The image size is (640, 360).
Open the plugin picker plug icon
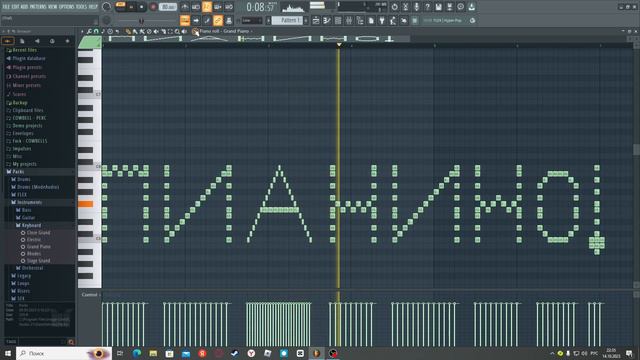(382, 20)
